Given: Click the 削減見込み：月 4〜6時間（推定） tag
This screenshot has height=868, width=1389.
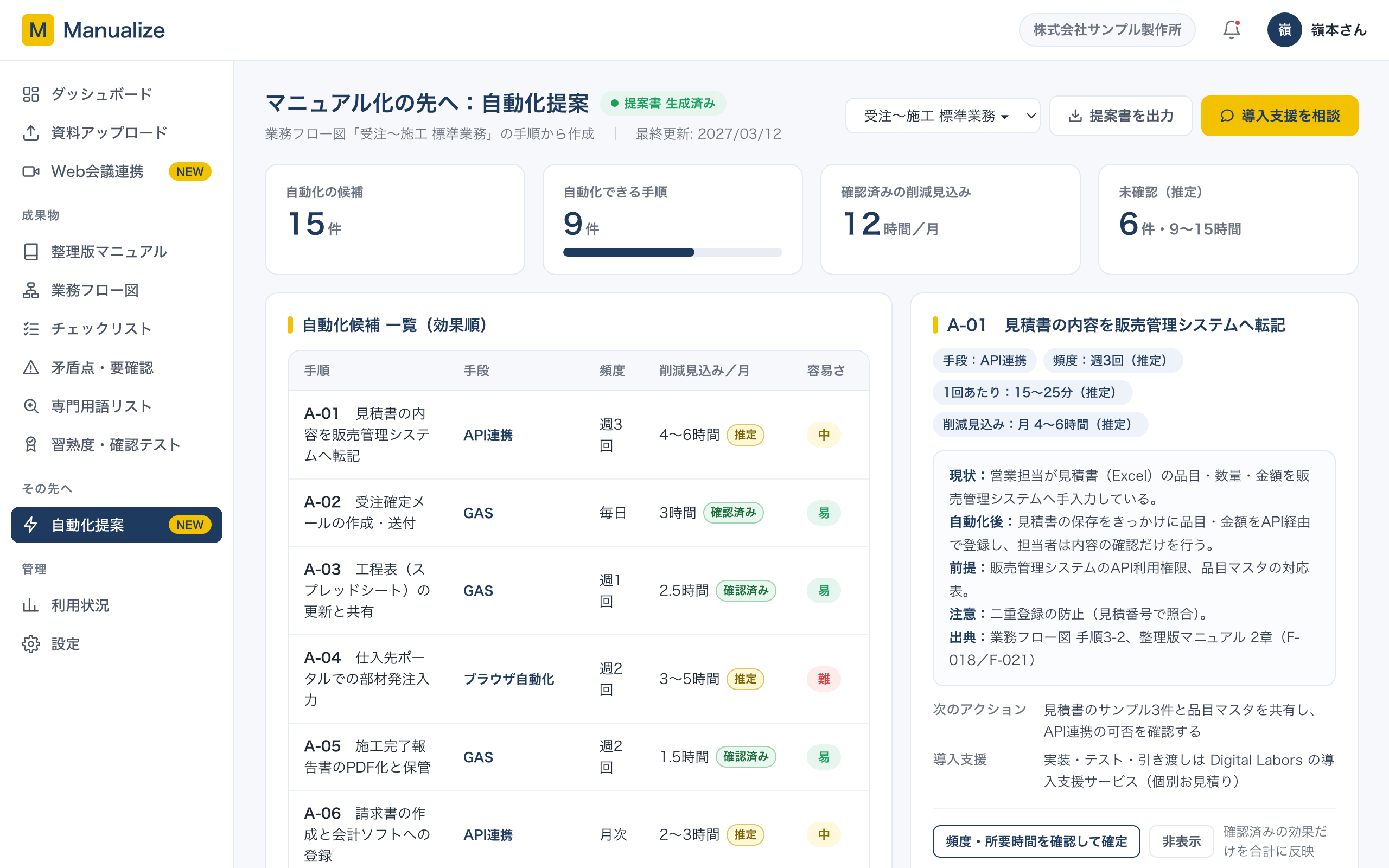Looking at the screenshot, I should pos(1040,424).
